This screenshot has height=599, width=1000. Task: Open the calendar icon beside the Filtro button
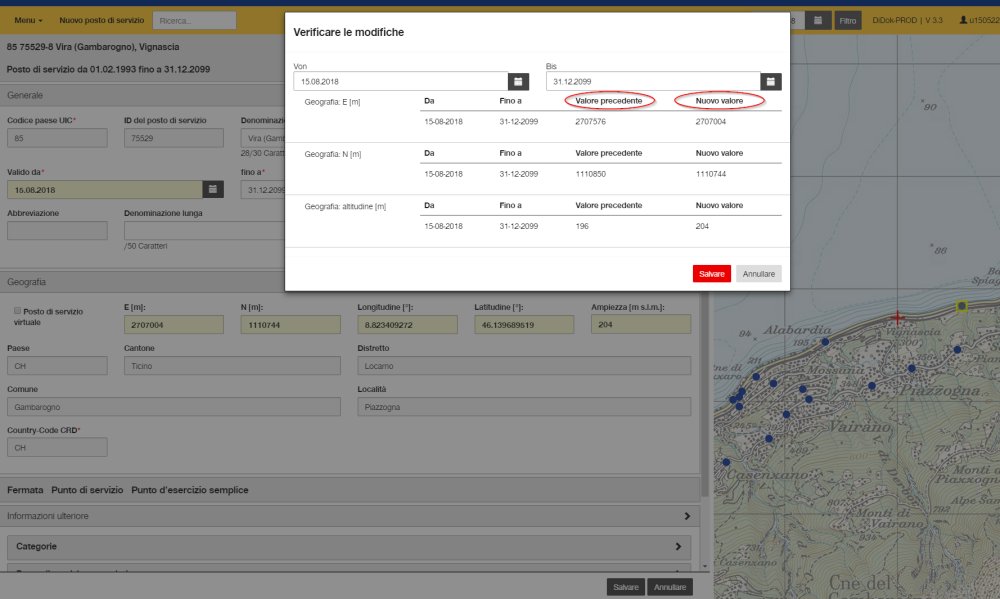pyautogui.click(x=818, y=20)
